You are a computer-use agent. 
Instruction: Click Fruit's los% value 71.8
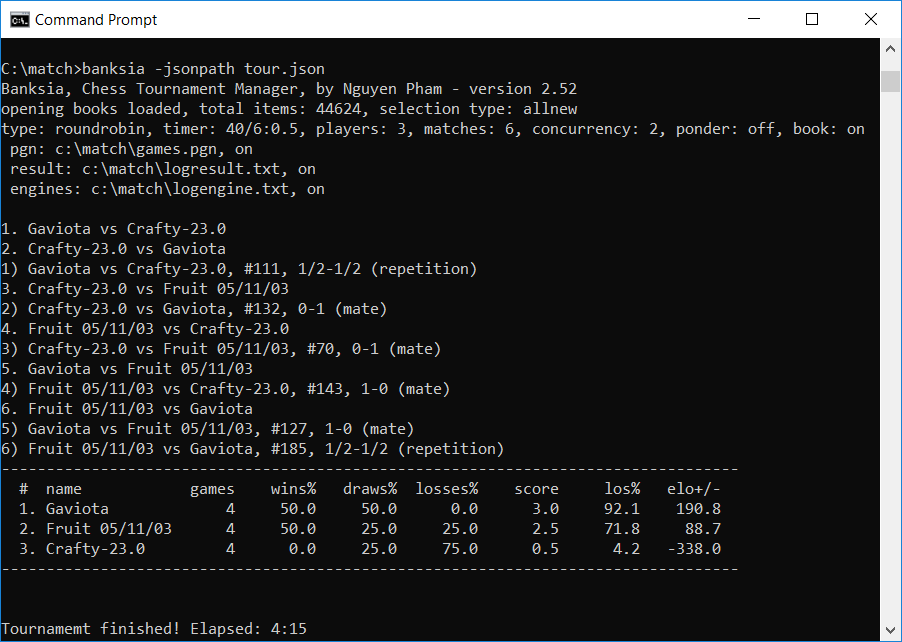[x=622, y=529]
